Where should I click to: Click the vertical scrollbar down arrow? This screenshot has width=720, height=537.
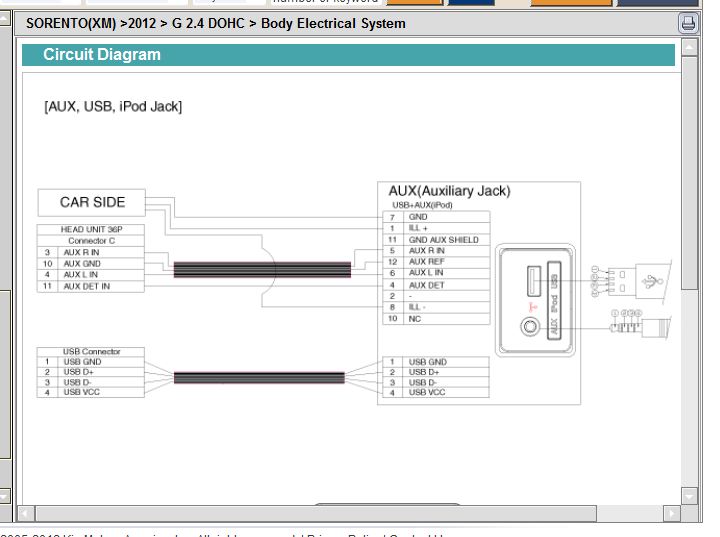(x=689, y=495)
